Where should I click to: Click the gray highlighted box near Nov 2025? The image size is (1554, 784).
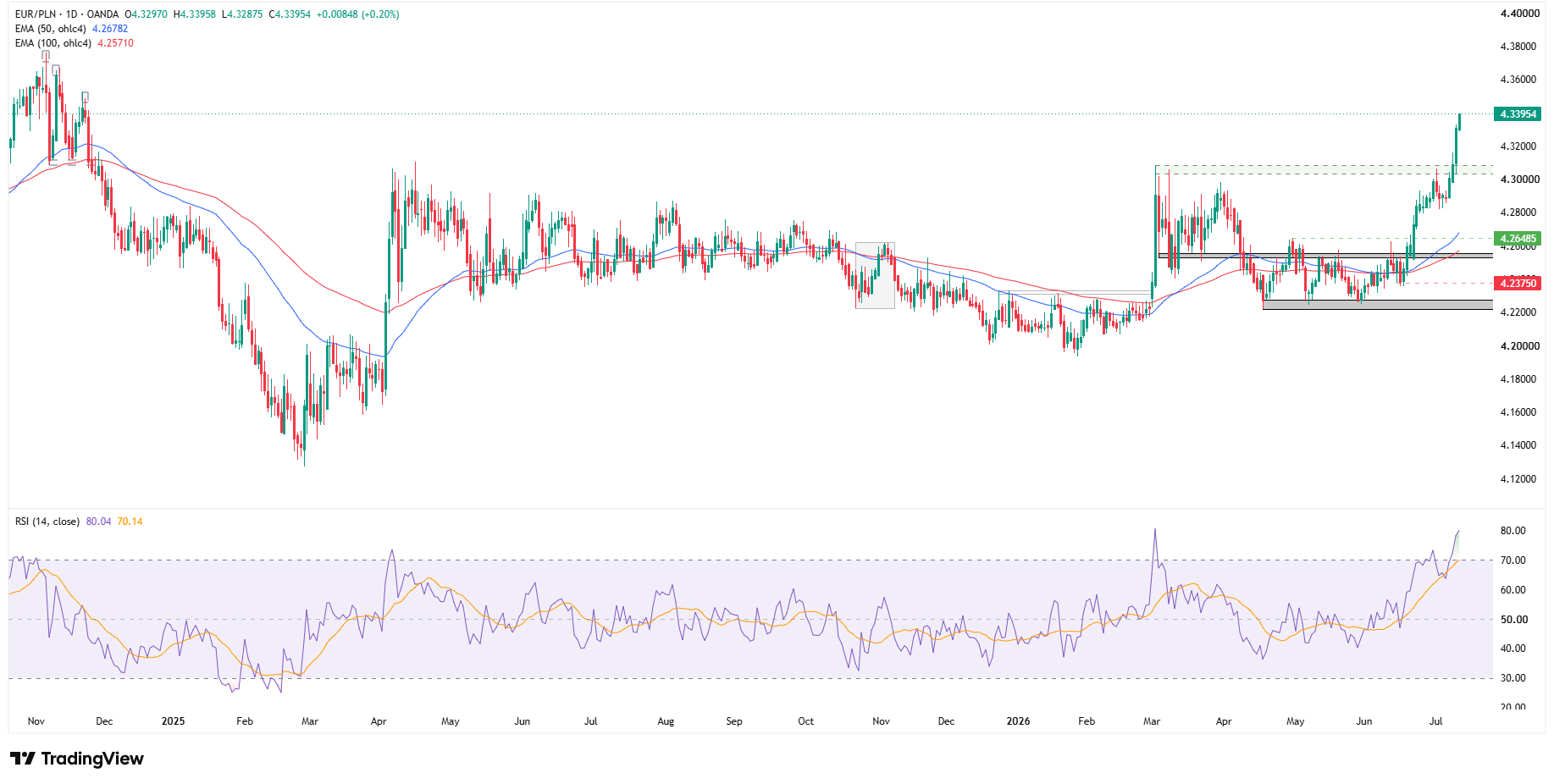(875, 275)
